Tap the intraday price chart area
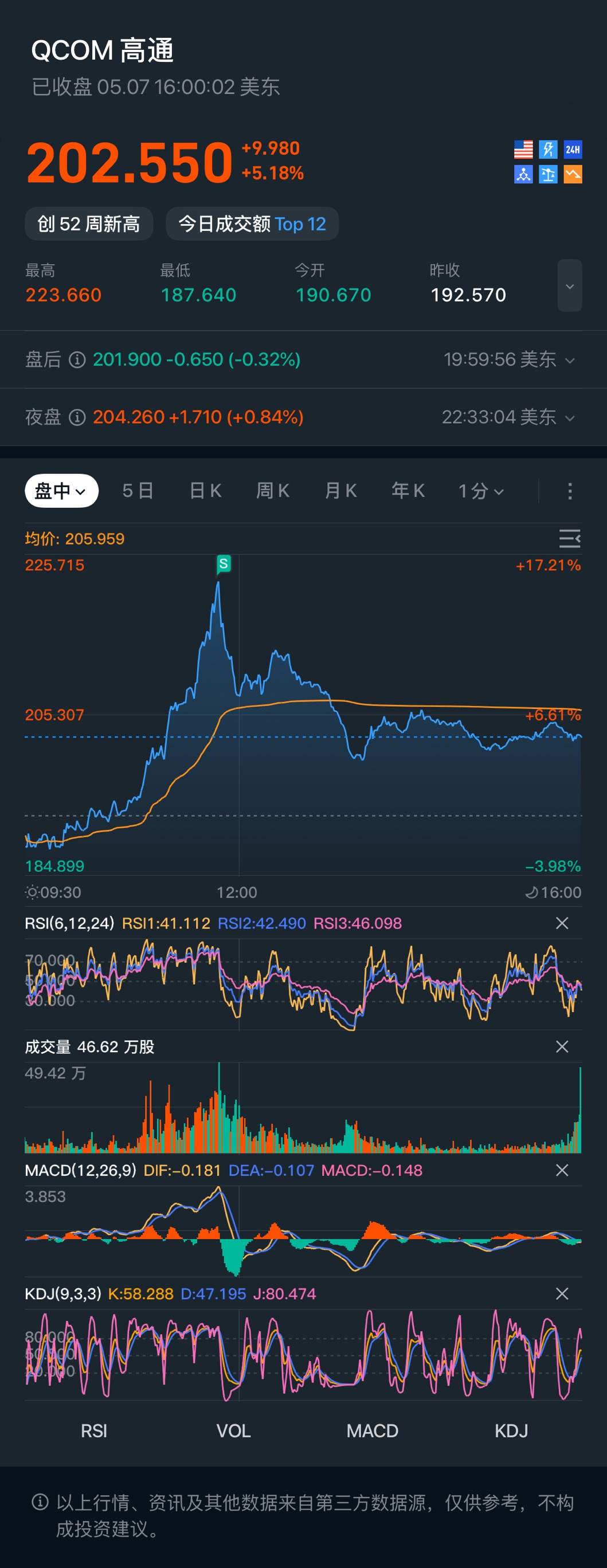 click(303, 715)
